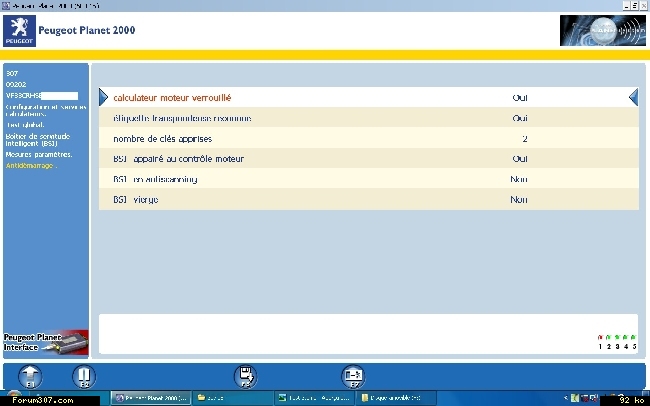Click the F5 save floppy disk button
650x406 pixels.
(x=245, y=377)
